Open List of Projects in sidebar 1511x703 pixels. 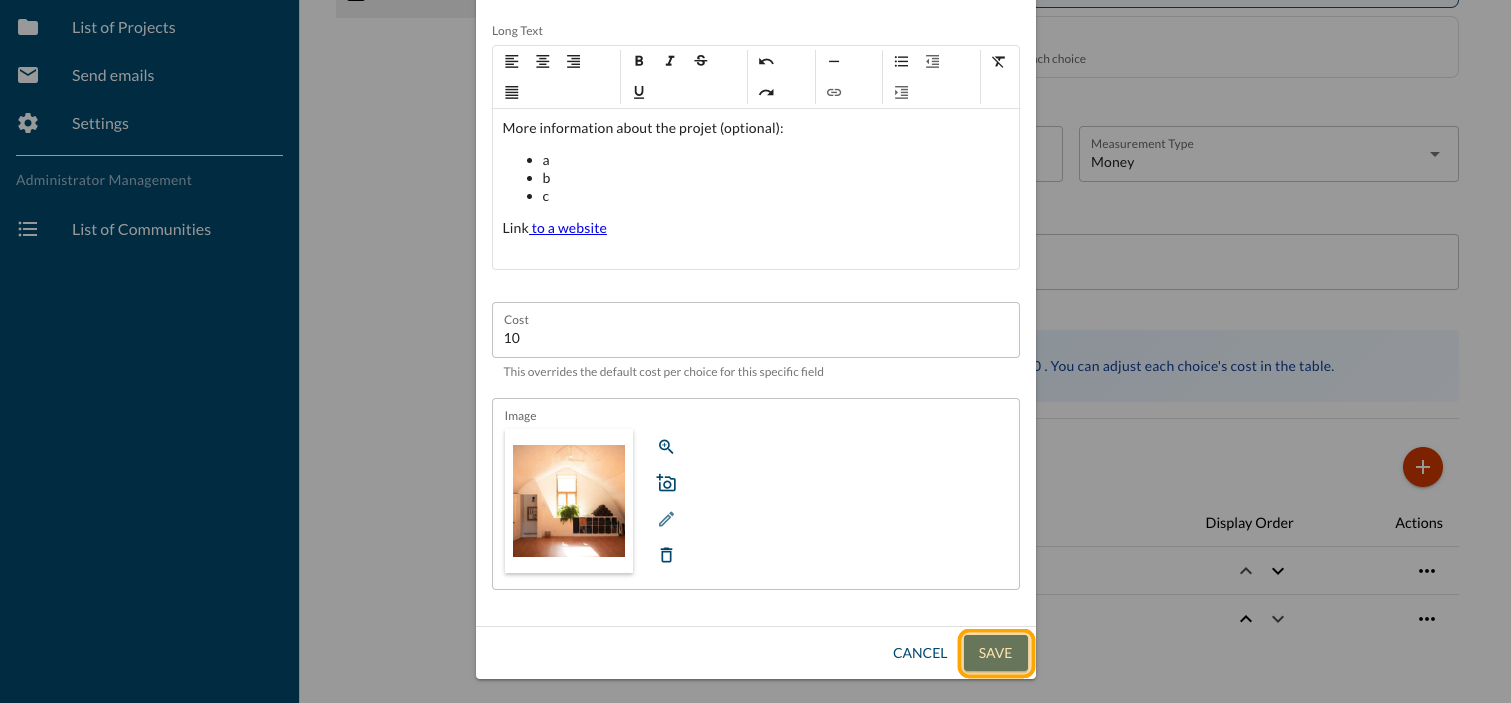[123, 27]
